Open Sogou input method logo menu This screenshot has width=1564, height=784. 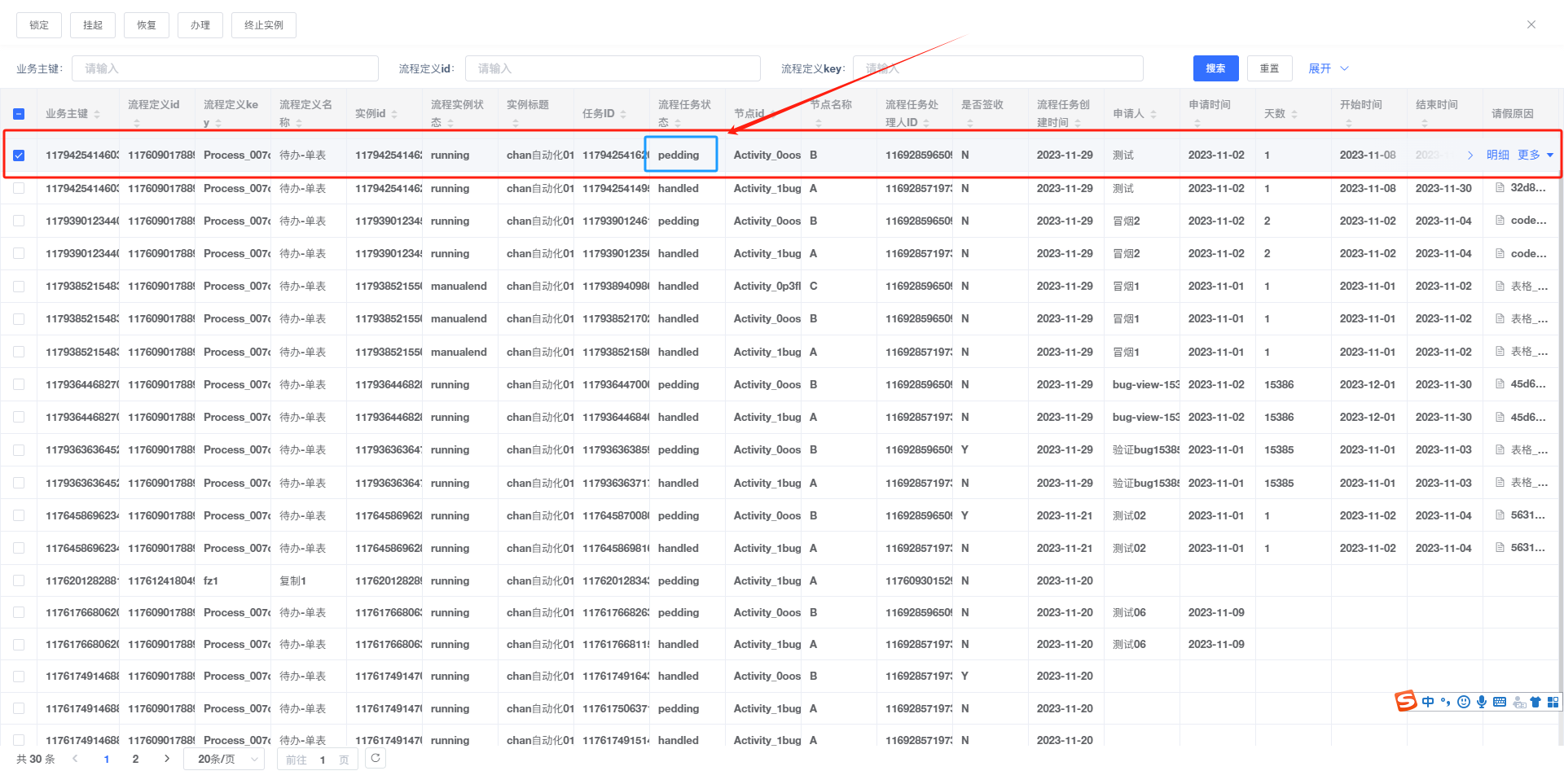[x=1406, y=701]
